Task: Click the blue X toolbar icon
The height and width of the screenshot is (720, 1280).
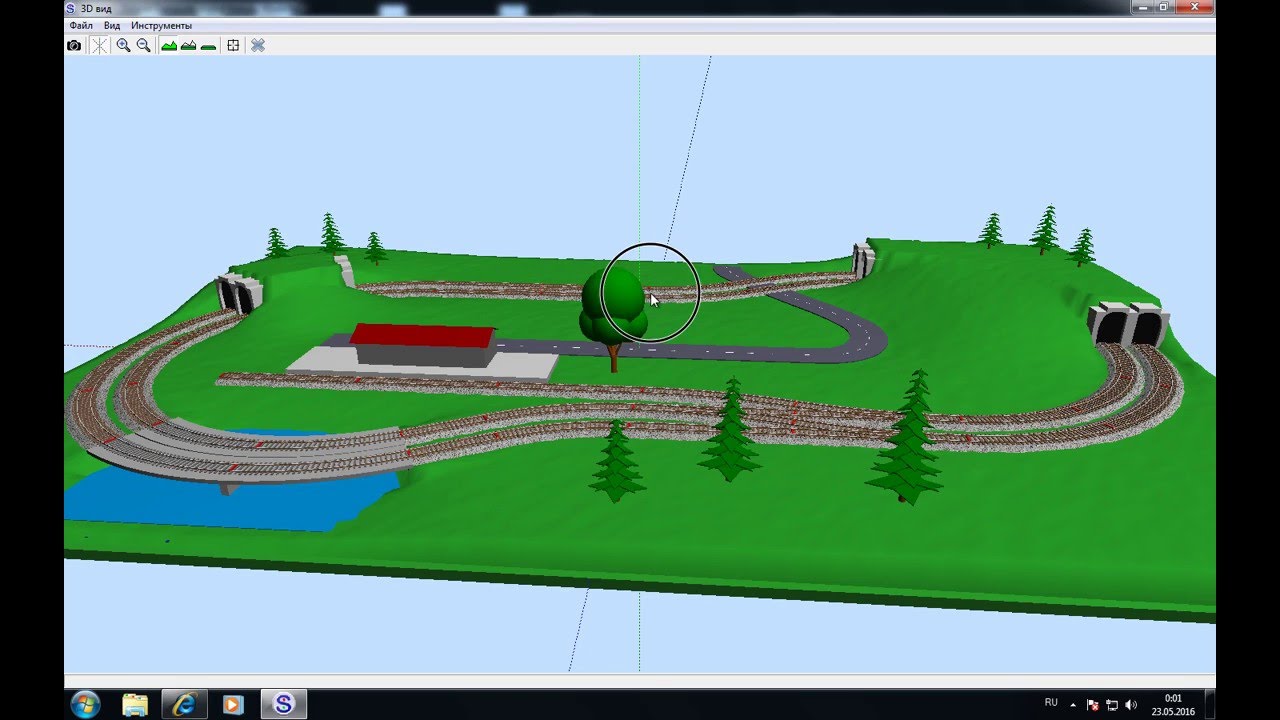Action: (258, 45)
